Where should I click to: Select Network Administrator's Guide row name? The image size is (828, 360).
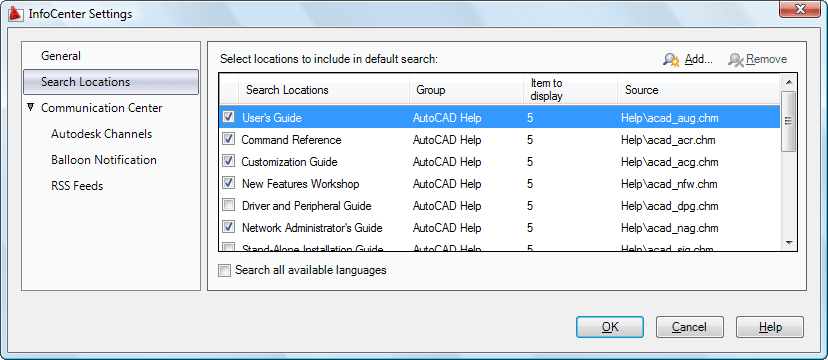pos(312,228)
